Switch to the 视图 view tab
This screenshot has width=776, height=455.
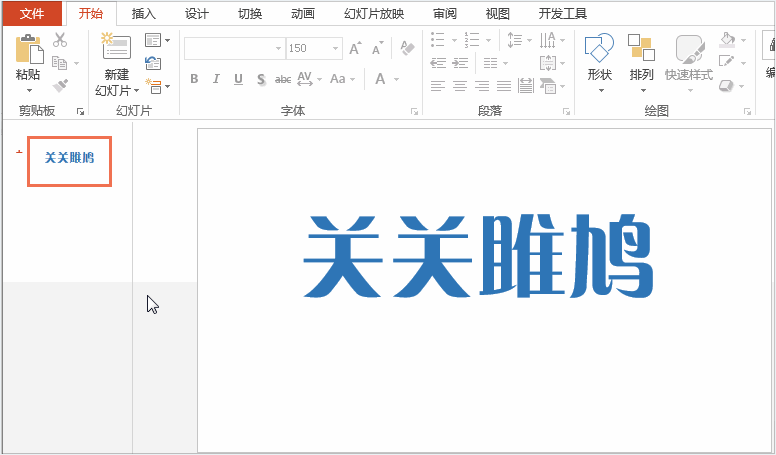tap(497, 13)
